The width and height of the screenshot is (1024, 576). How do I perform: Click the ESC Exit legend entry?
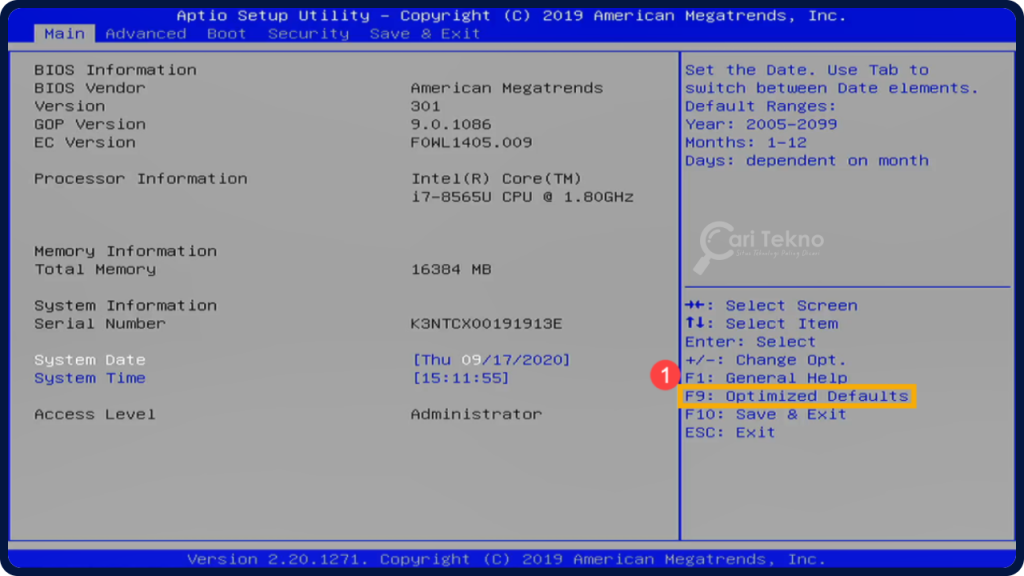[x=729, y=431]
